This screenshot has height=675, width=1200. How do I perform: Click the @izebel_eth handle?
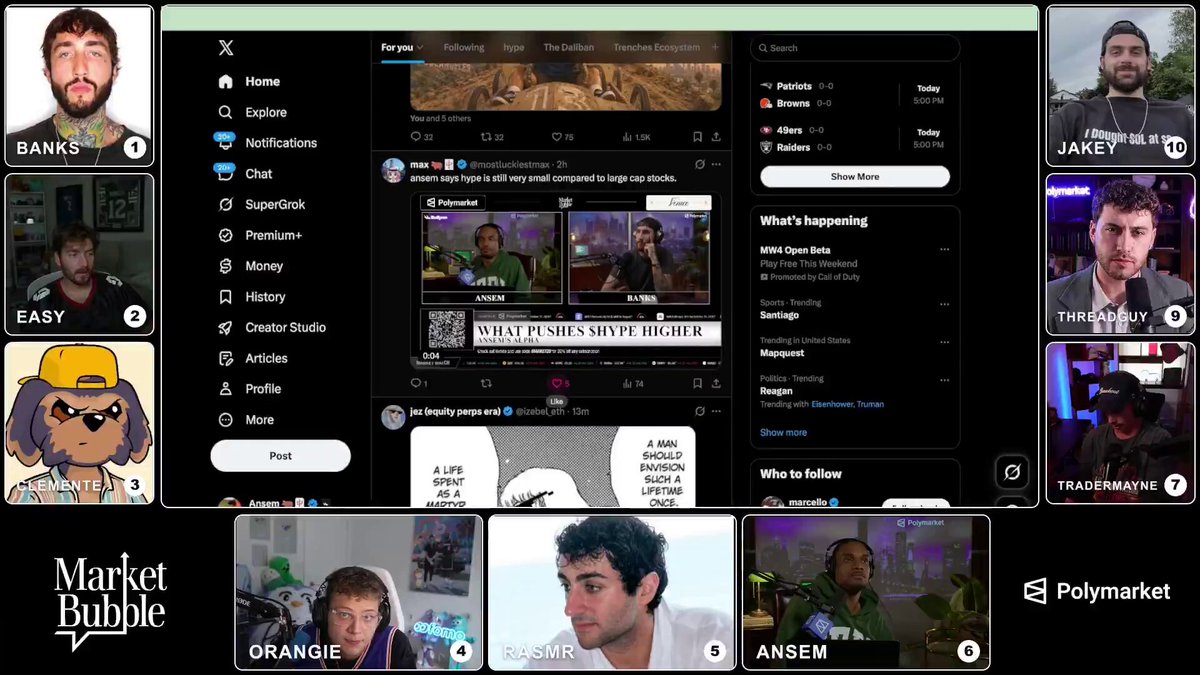pyautogui.click(x=543, y=411)
